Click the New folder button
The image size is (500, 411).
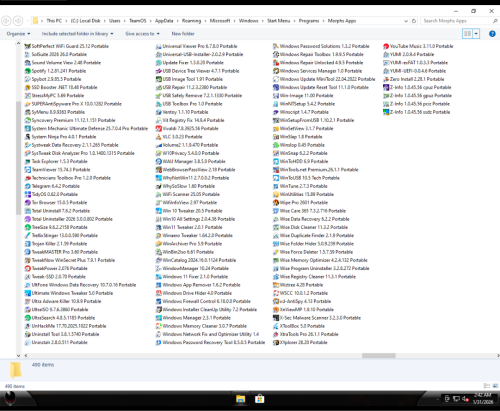click(x=183, y=34)
